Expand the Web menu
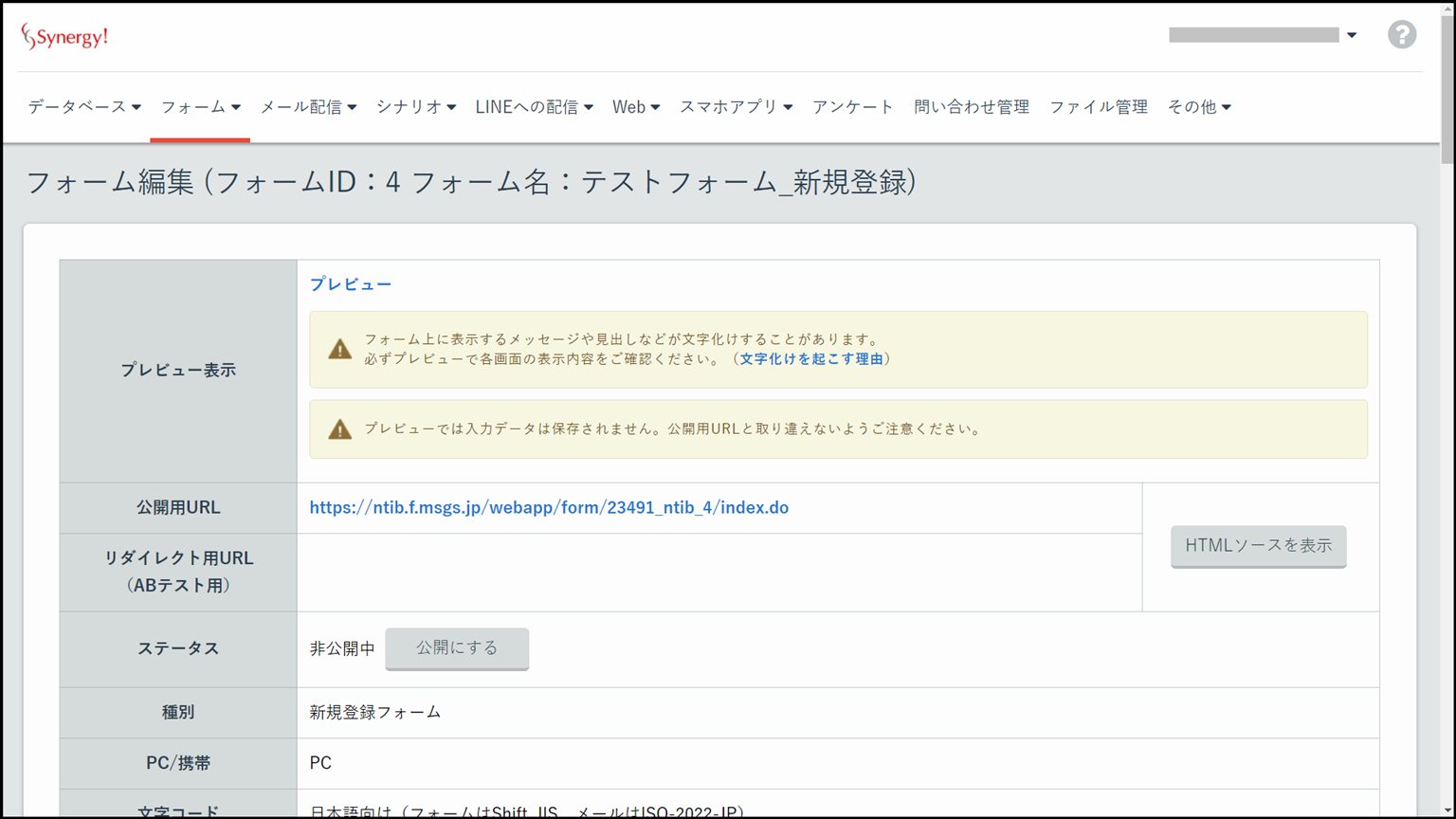This screenshot has height=819, width=1456. coord(635,107)
